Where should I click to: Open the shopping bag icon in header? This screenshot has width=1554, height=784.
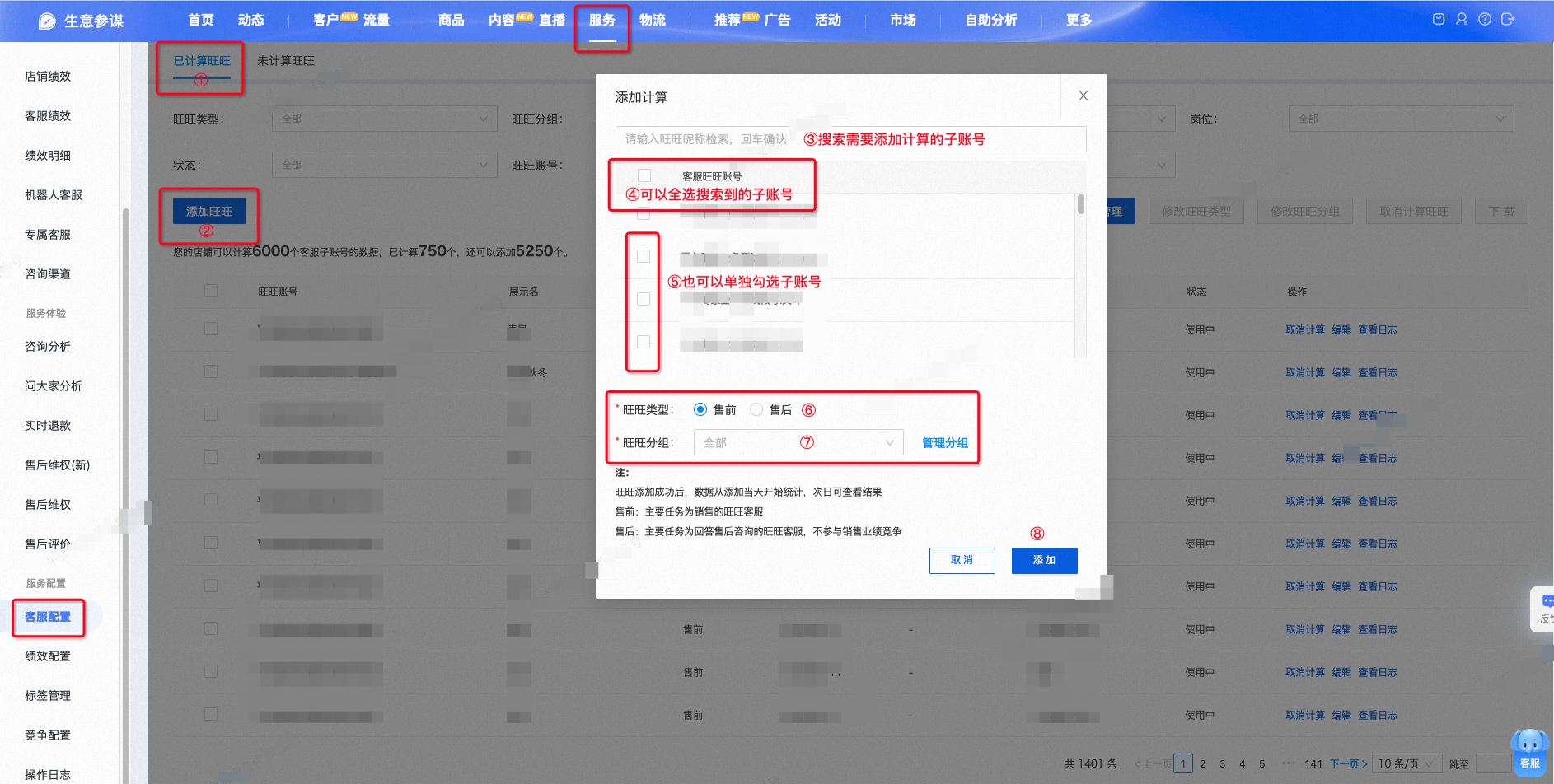tap(1439, 19)
